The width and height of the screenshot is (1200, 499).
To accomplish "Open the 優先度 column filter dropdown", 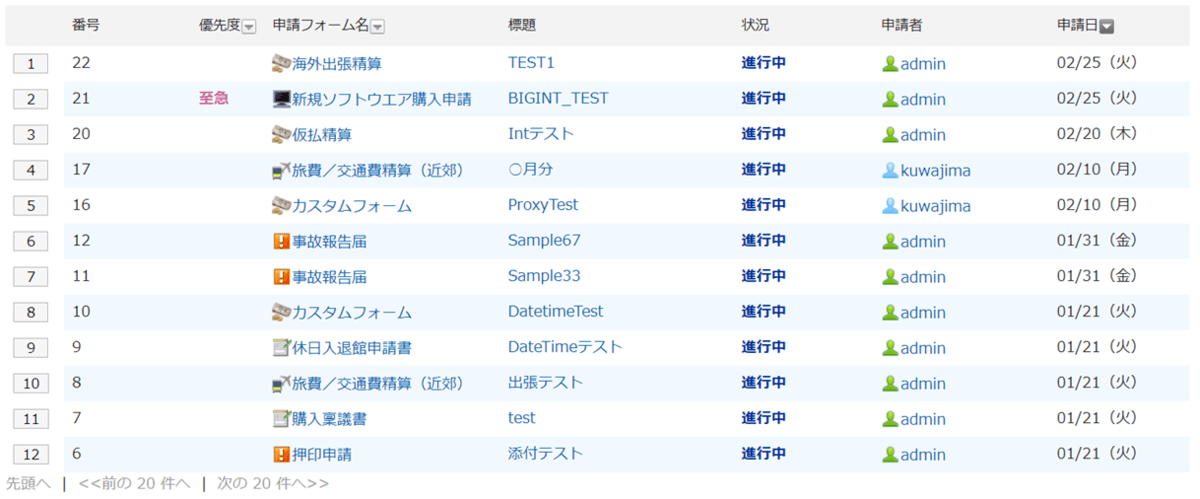I will coord(249,27).
